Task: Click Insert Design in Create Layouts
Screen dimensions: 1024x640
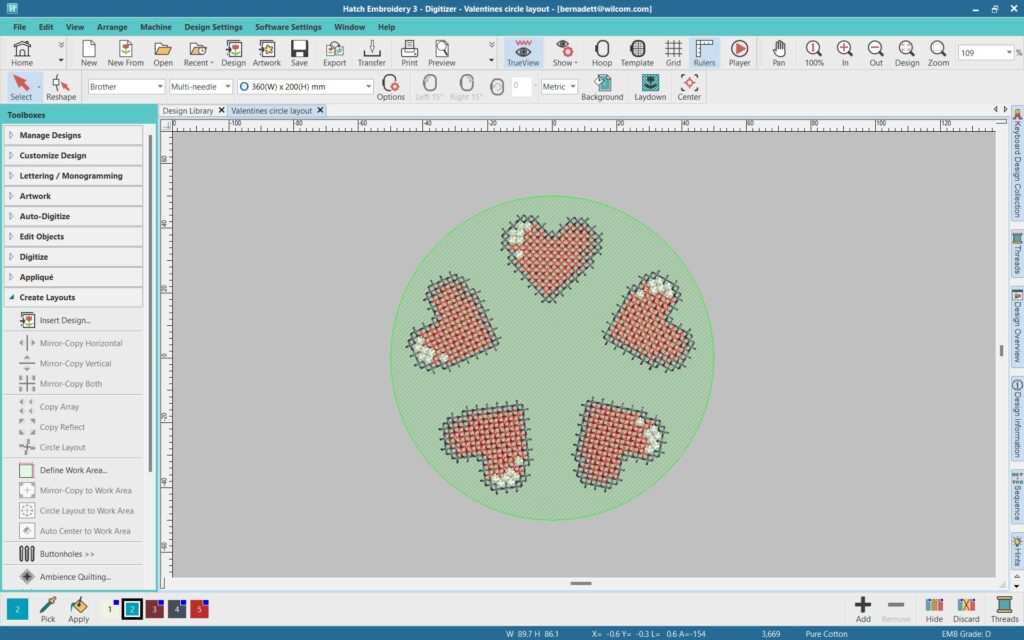Action: (64, 320)
